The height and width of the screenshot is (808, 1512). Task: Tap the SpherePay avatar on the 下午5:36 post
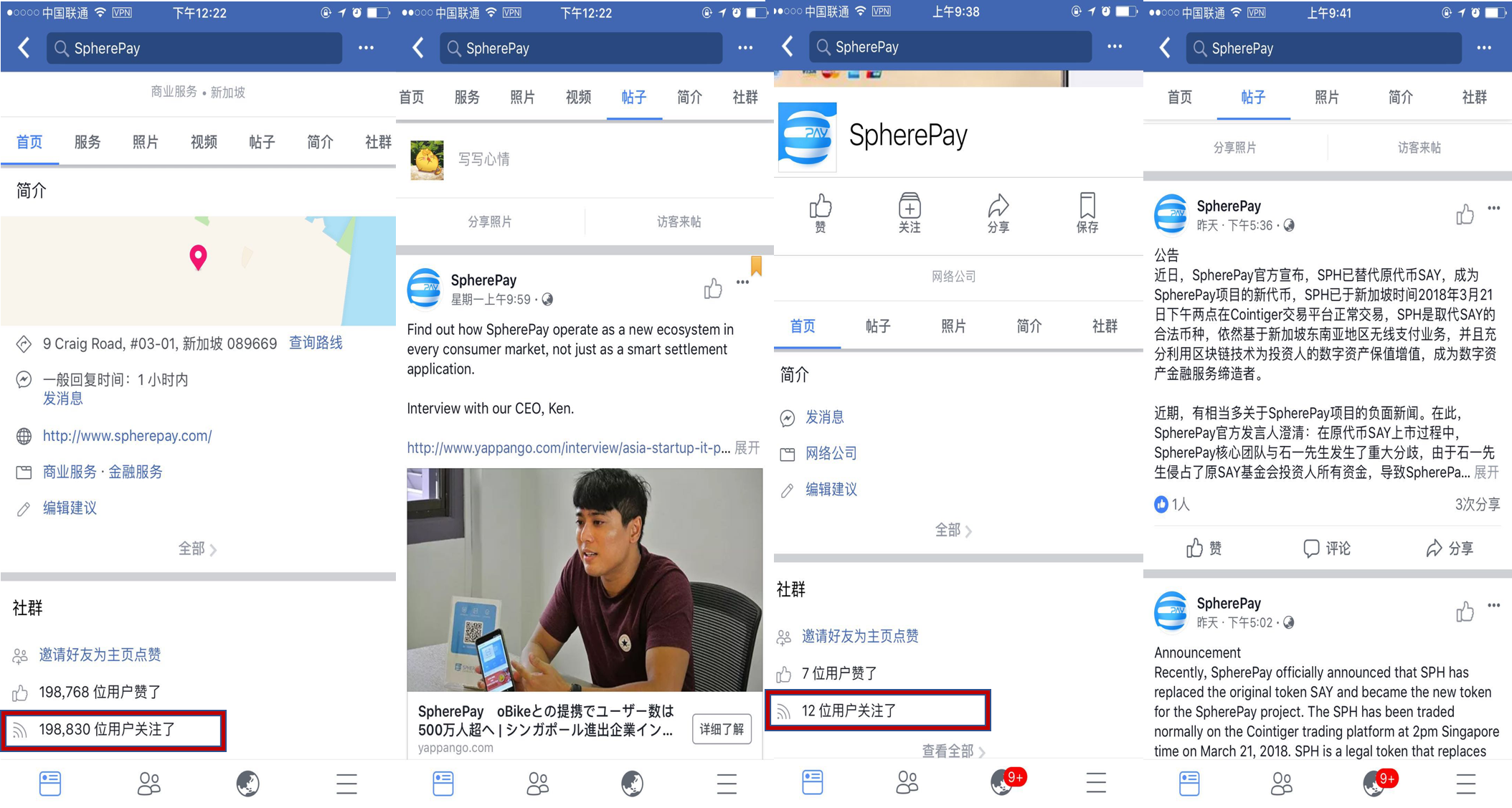[x=1171, y=214]
